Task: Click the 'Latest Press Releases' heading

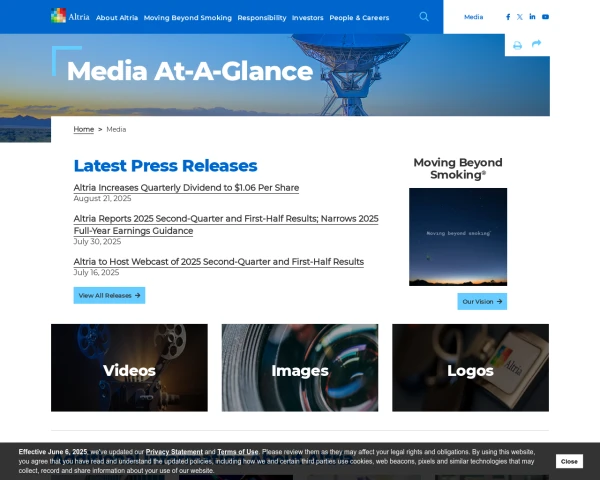Action: coord(165,166)
